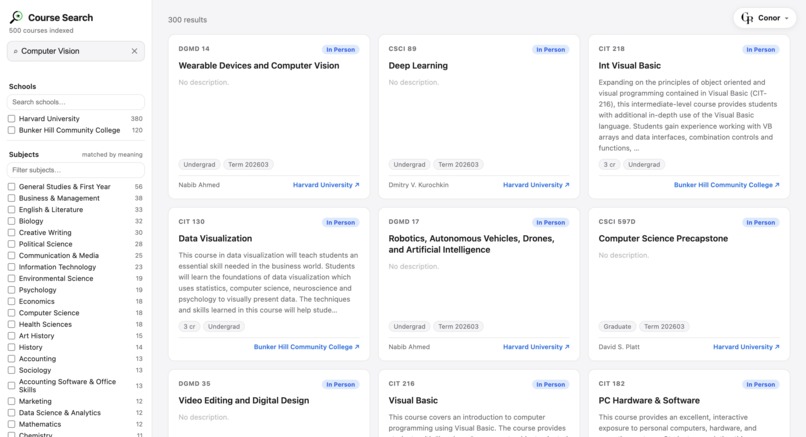
Task: Select Accounting subject checkbox
Action: (11, 358)
